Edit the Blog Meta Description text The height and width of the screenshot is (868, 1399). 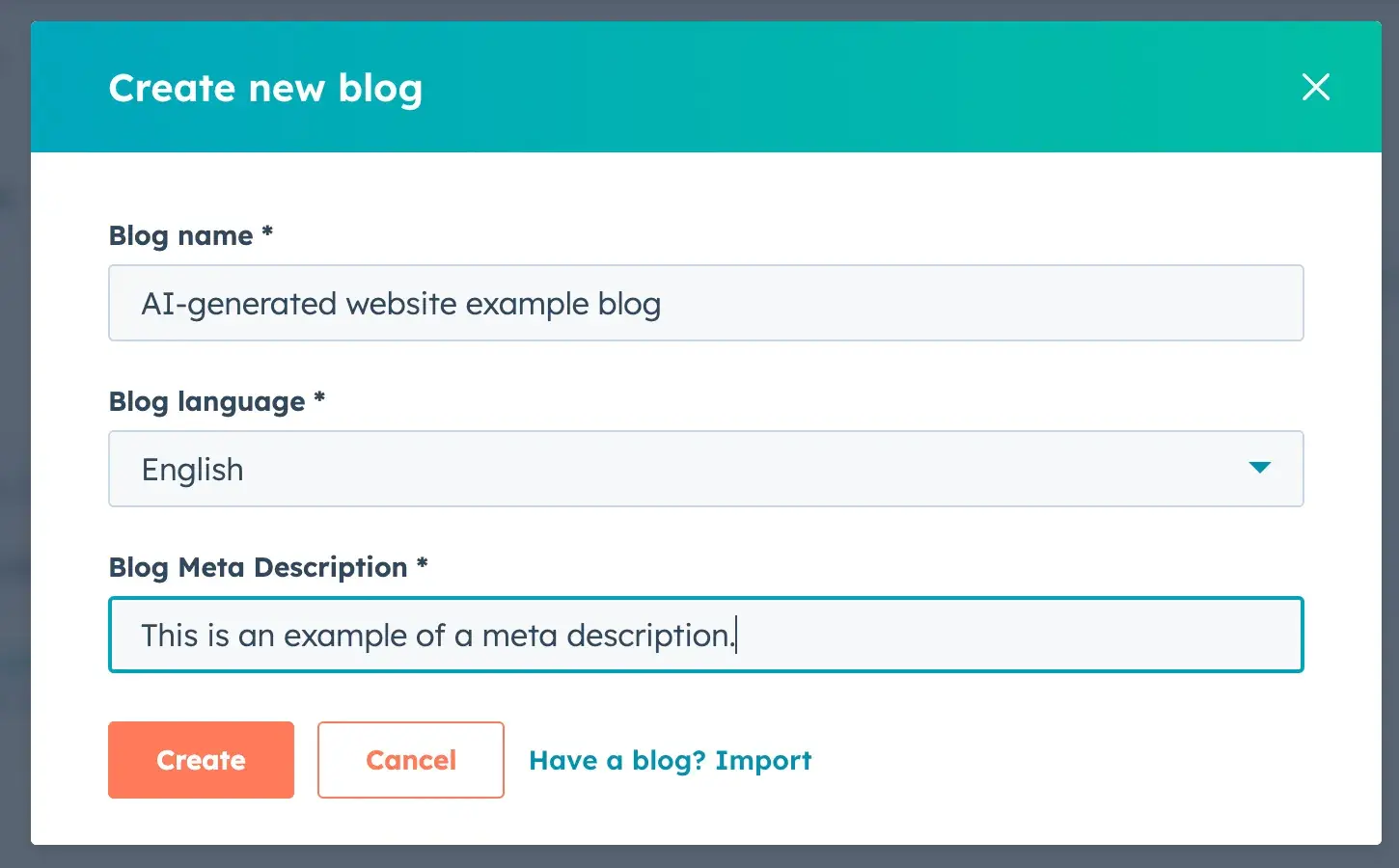point(705,635)
